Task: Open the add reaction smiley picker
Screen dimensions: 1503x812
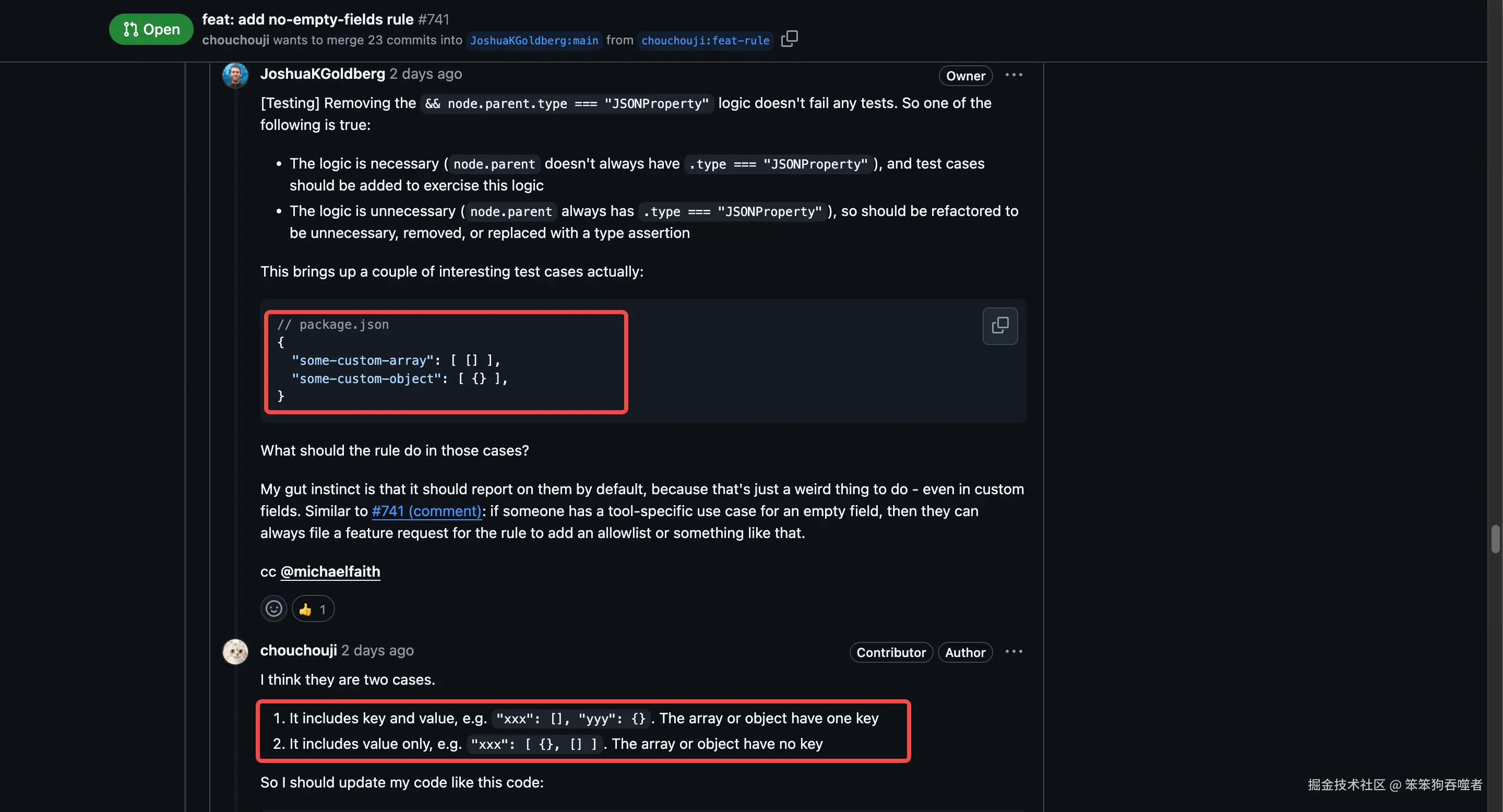Action: [x=273, y=609]
